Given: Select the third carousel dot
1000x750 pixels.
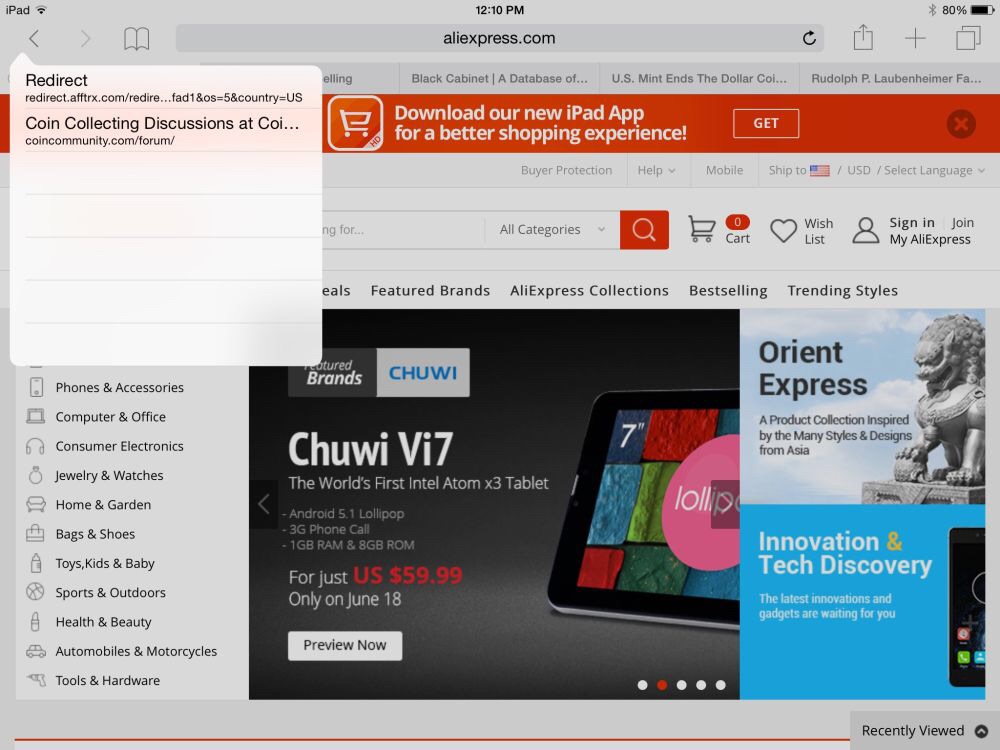Looking at the screenshot, I should [x=682, y=685].
